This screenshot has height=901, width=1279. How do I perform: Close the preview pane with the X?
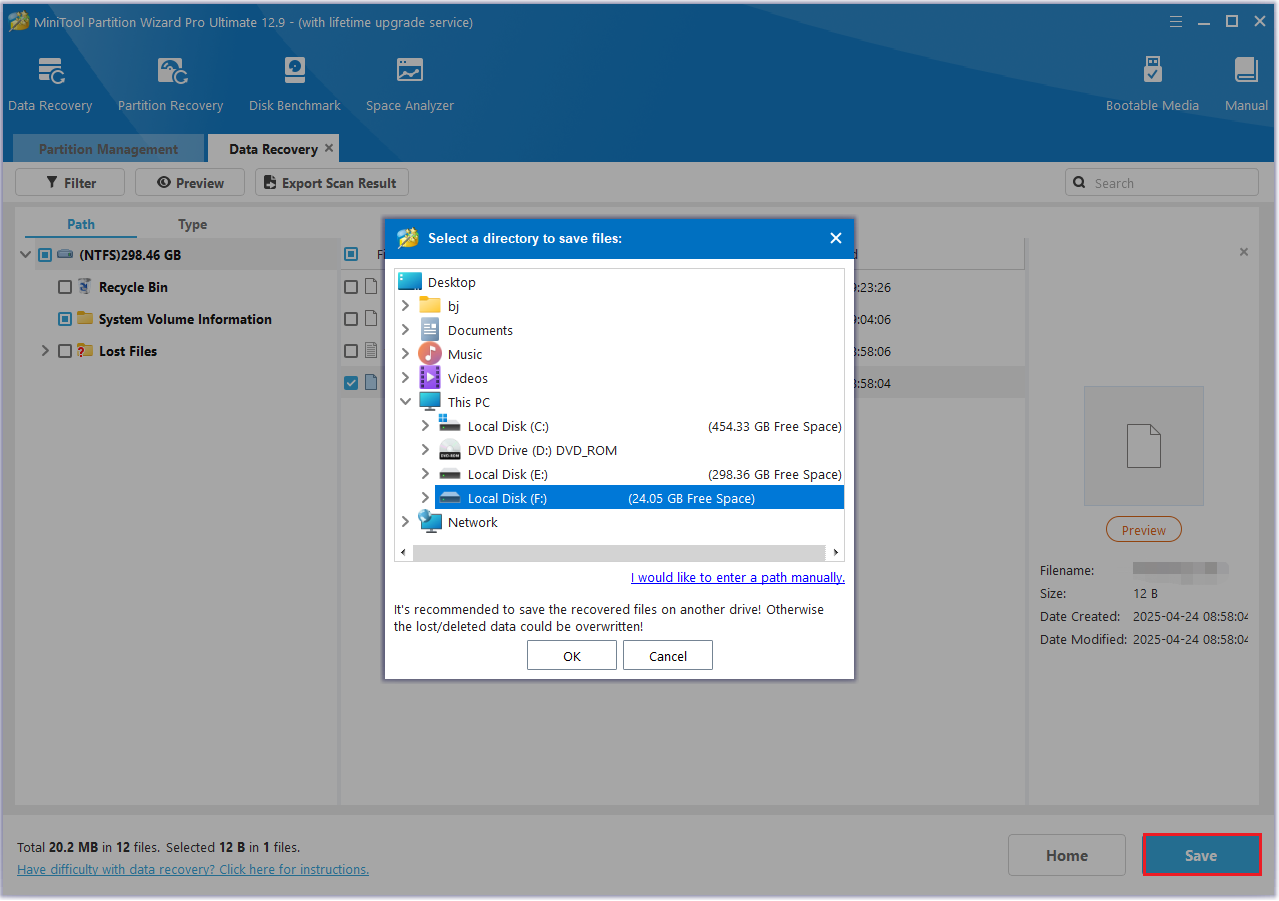coord(1244,252)
